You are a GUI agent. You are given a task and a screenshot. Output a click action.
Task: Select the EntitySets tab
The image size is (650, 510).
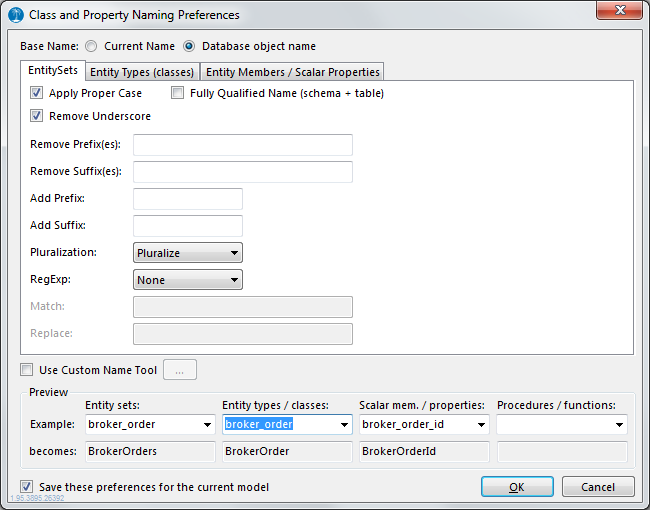click(54, 71)
